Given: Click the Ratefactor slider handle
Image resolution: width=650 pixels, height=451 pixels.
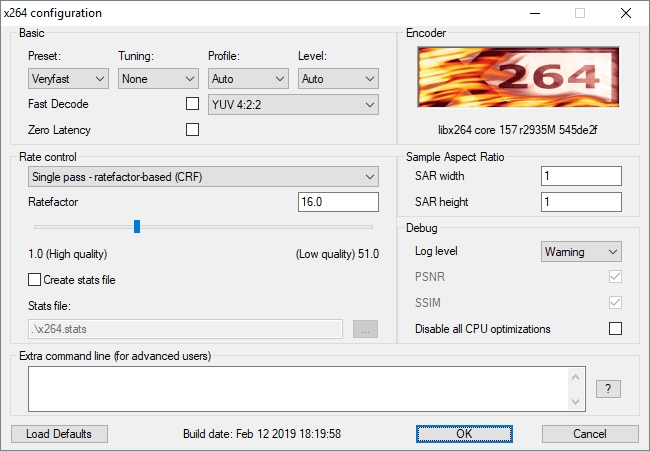Looking at the screenshot, I should click(137, 227).
